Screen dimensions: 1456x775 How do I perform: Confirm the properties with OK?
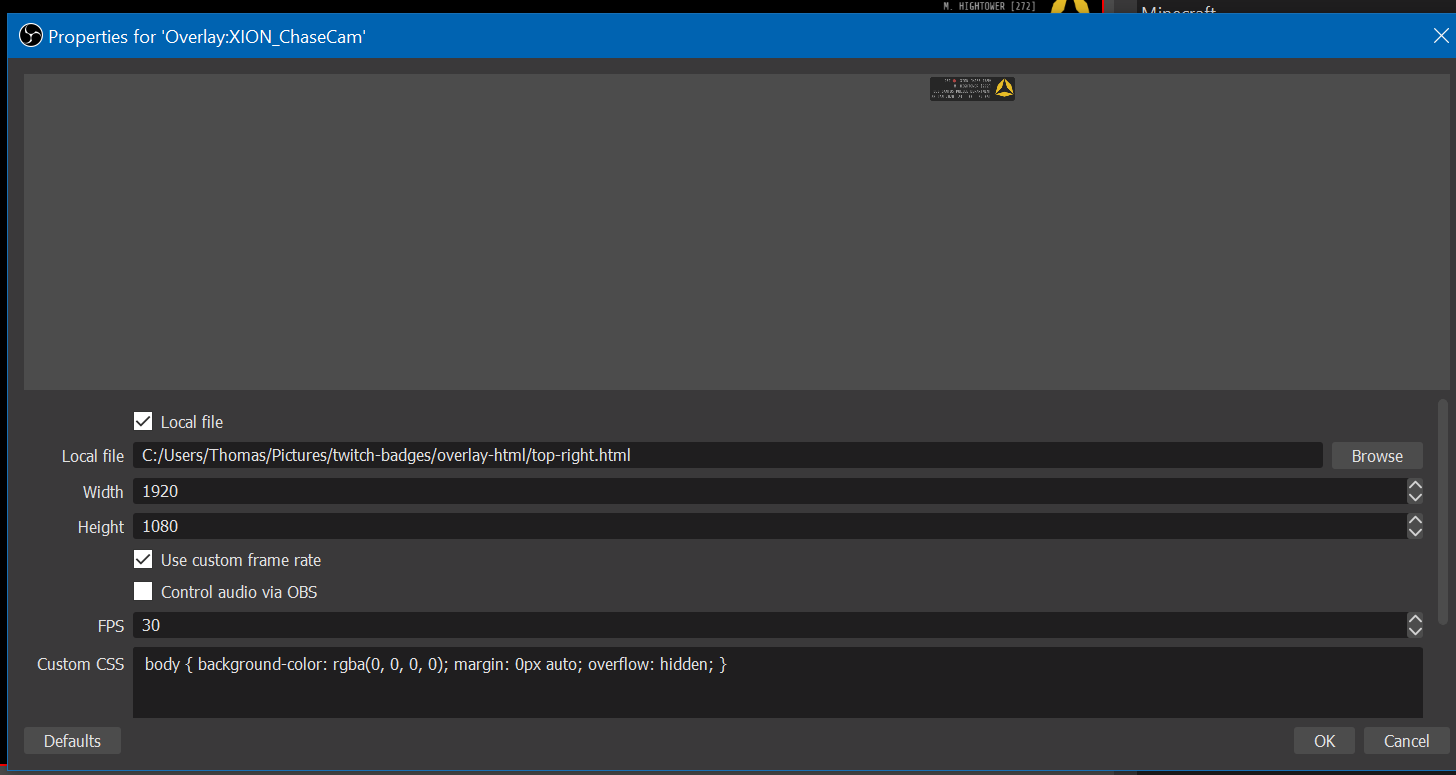tap(1325, 741)
